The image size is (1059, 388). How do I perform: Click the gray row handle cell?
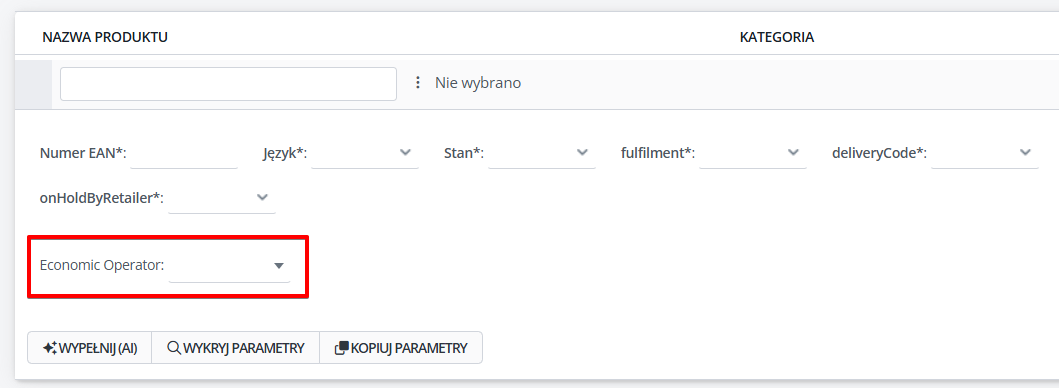click(33, 84)
